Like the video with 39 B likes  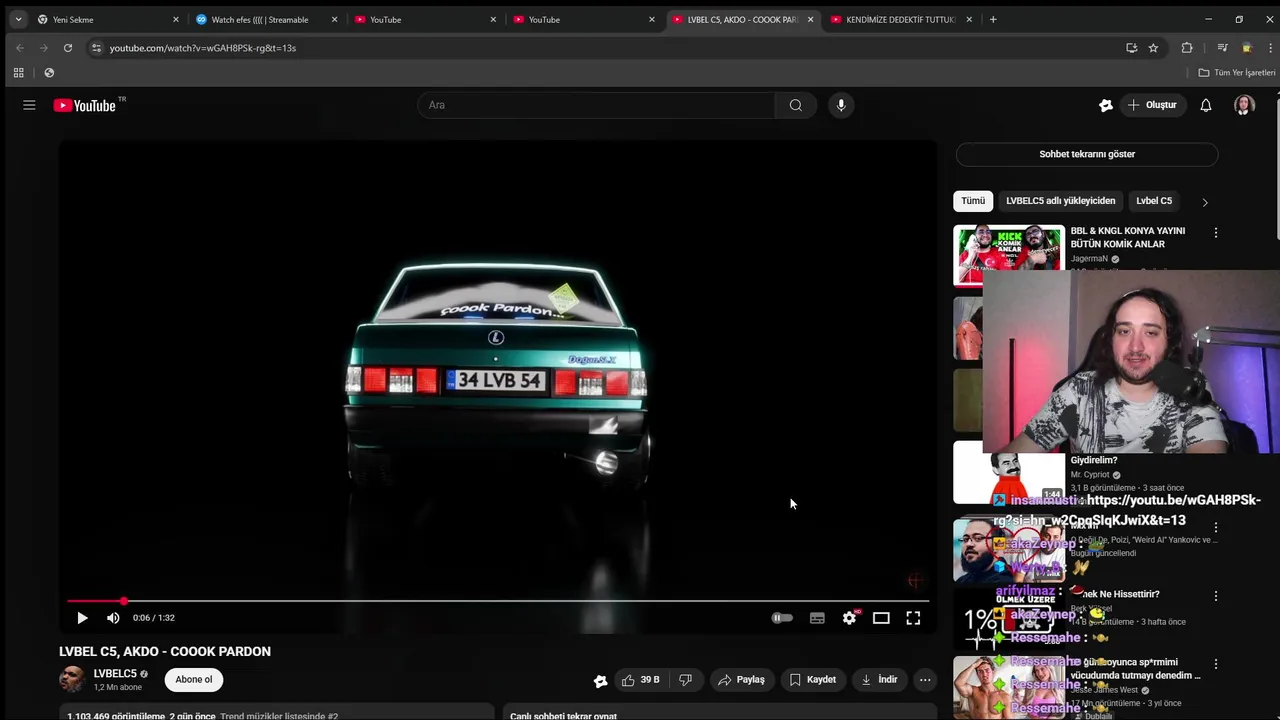[x=640, y=680]
